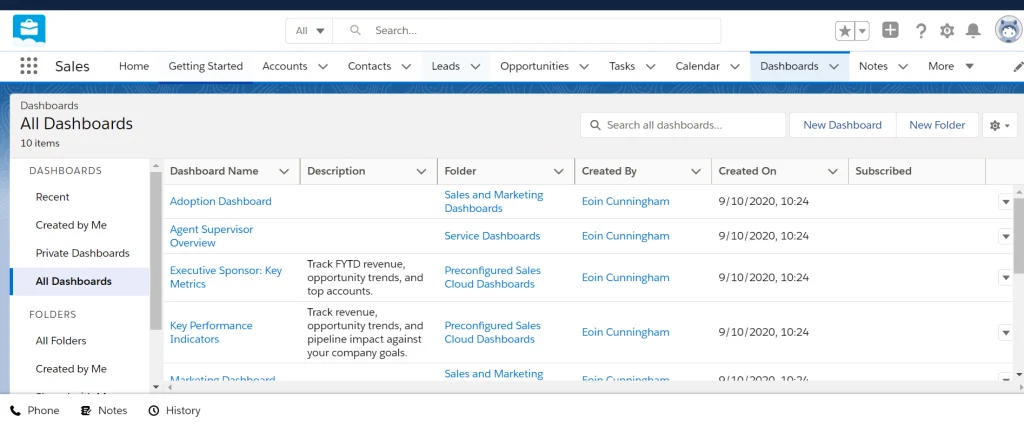Image resolution: width=1024 pixels, height=426 pixels.
Task: Open the Setup gear icon
Action: (947, 31)
